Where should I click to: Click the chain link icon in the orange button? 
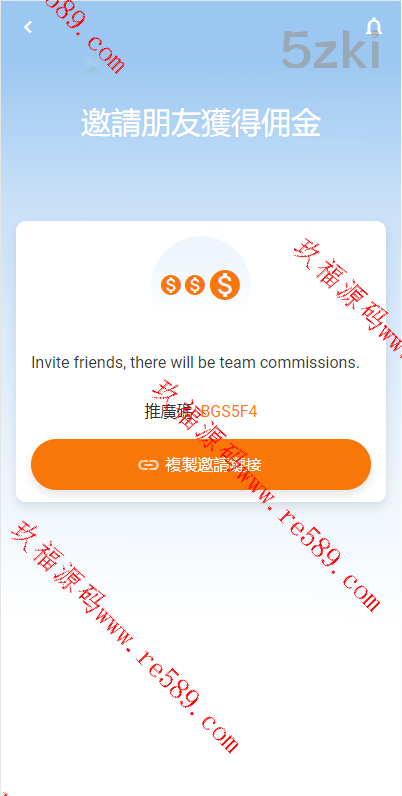148,465
